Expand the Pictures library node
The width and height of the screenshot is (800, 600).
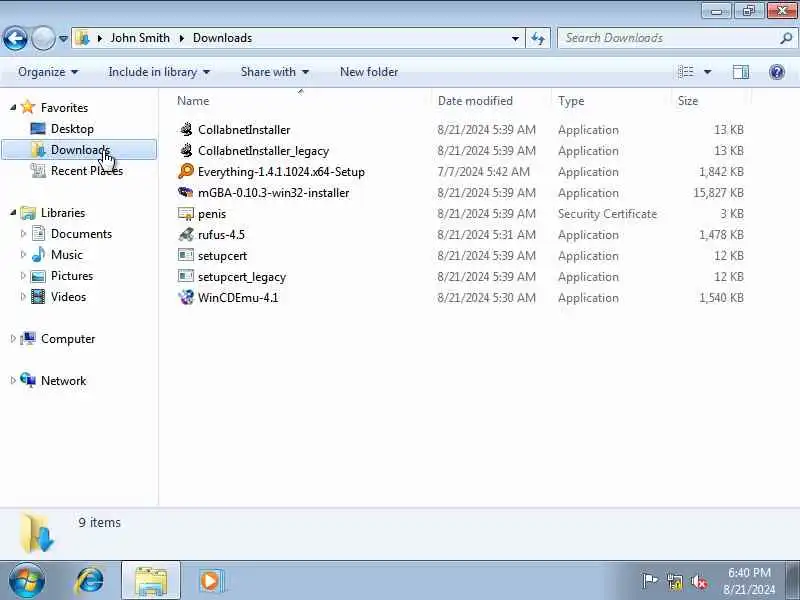[23, 276]
